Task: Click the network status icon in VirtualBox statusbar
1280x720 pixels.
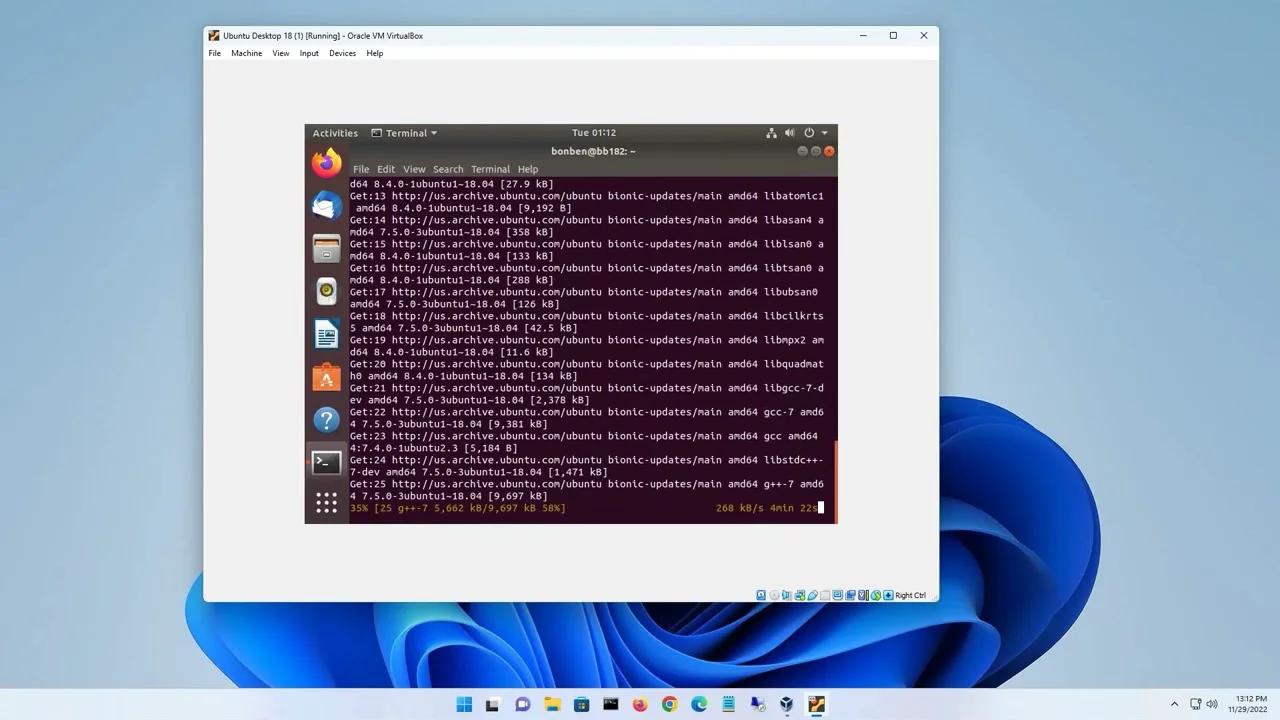Action: pos(799,595)
